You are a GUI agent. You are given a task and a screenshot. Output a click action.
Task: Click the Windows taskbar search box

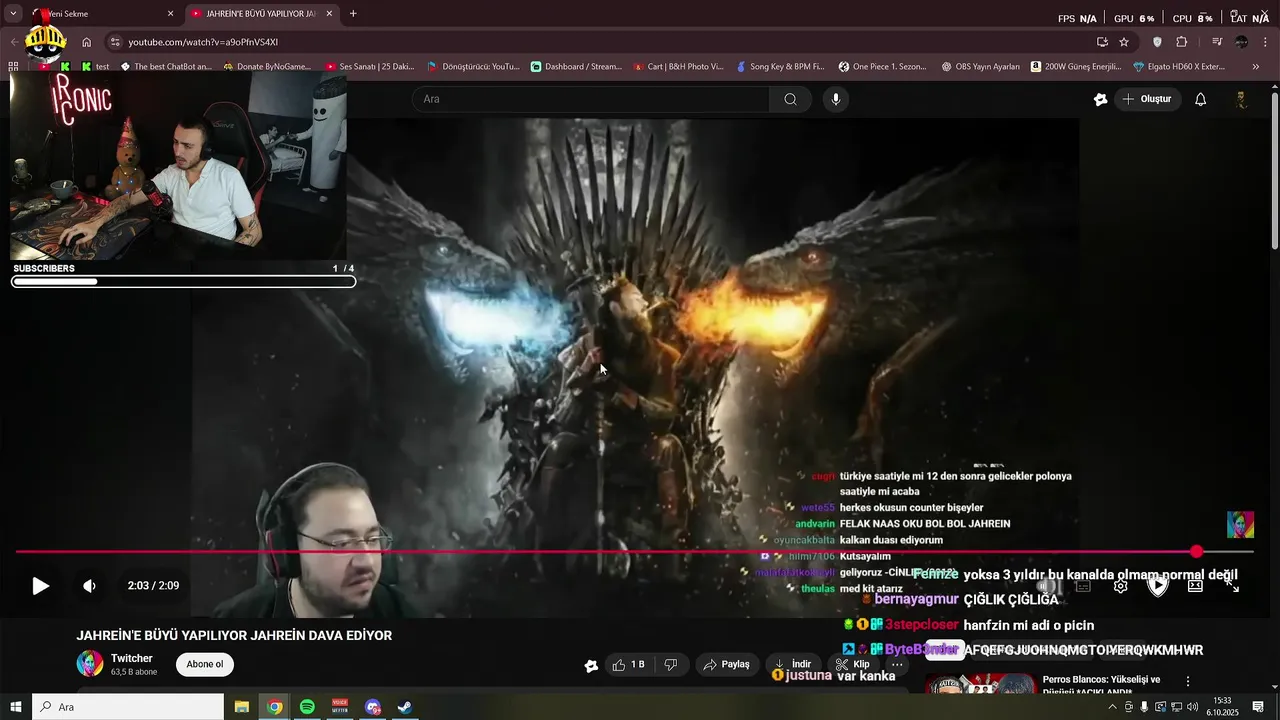click(128, 707)
